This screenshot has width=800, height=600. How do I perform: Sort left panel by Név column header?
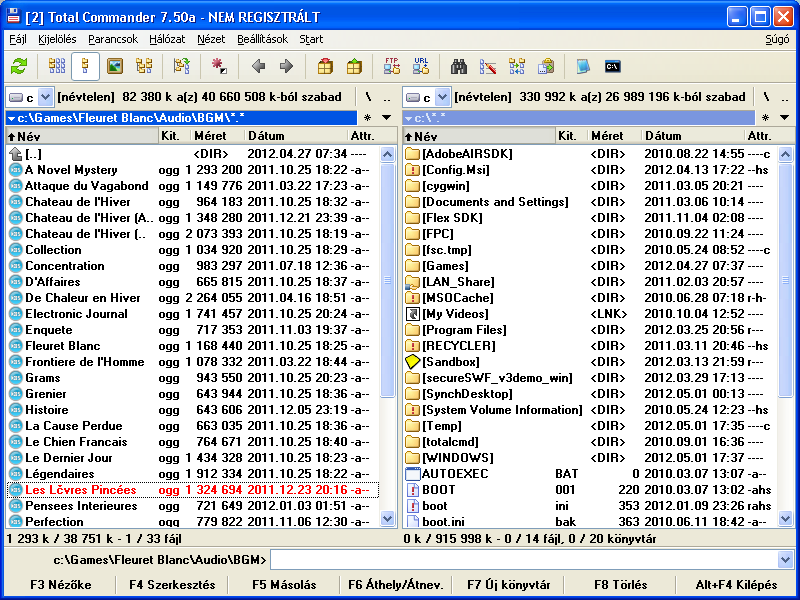coord(82,136)
